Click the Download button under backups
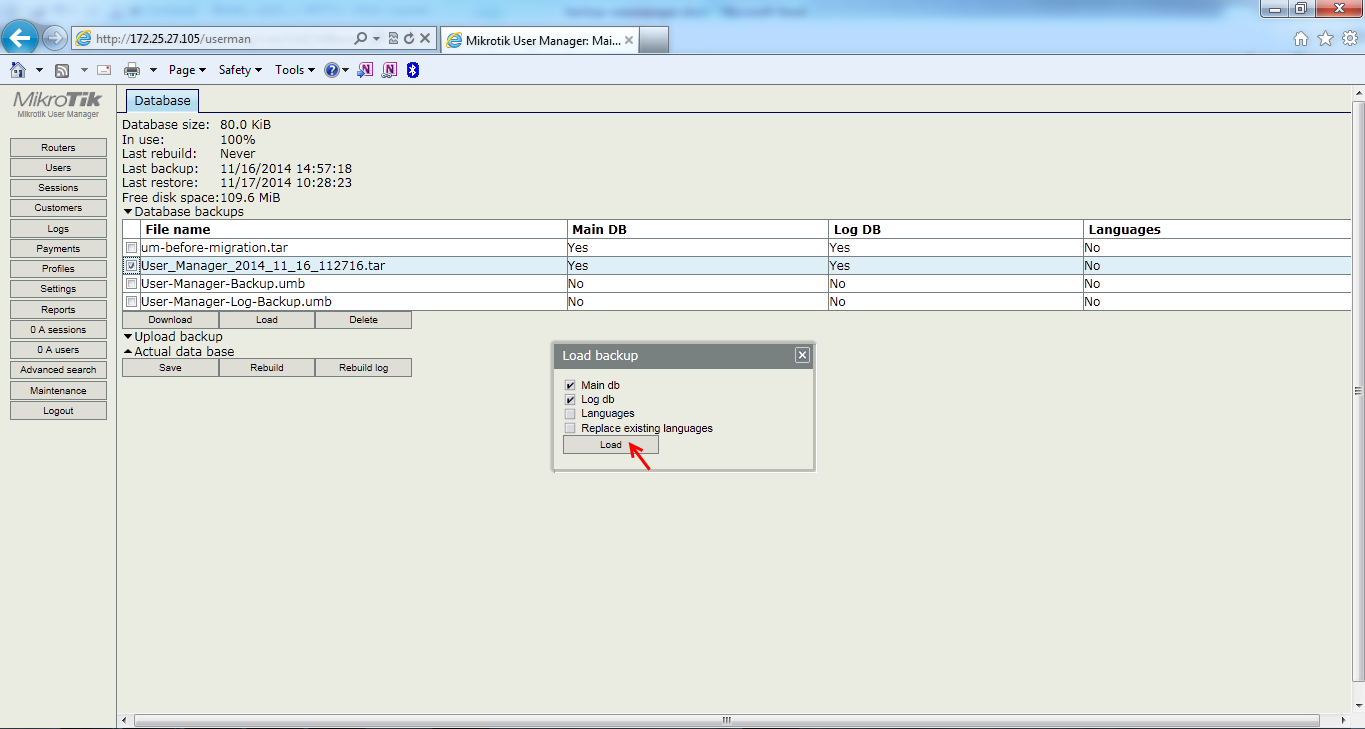1365x729 pixels. 170,320
